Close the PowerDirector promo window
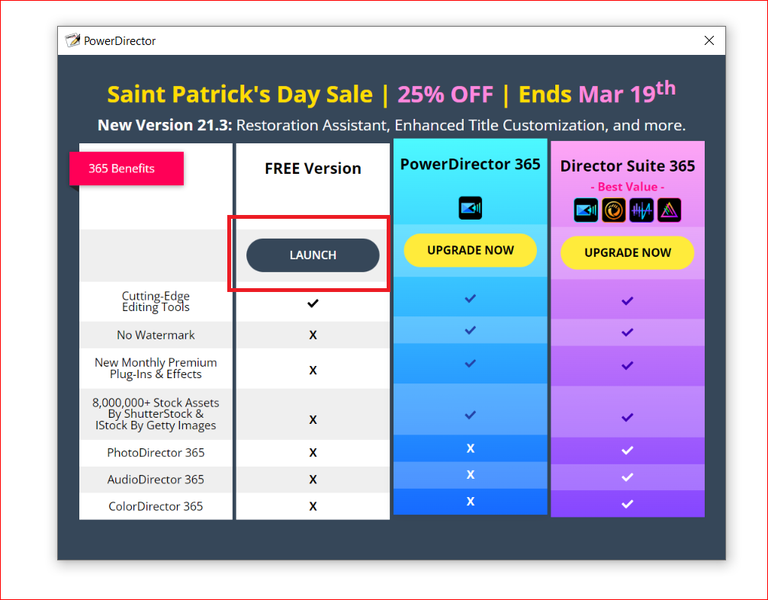 coord(709,41)
